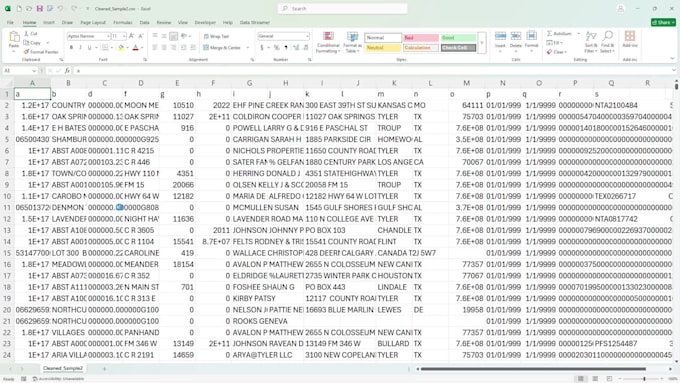Open the font size dropdown
Screen dimensions: 680x383
124,36
